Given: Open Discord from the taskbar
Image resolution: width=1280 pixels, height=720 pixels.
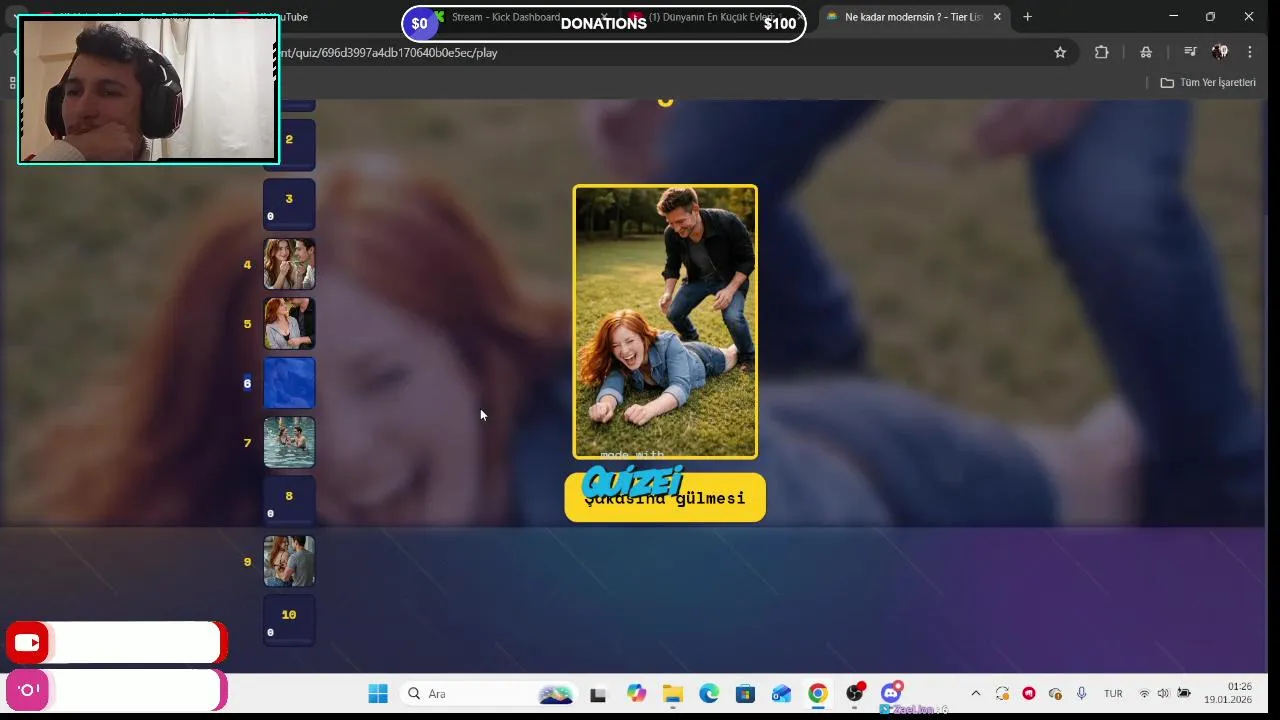Looking at the screenshot, I should (891, 694).
